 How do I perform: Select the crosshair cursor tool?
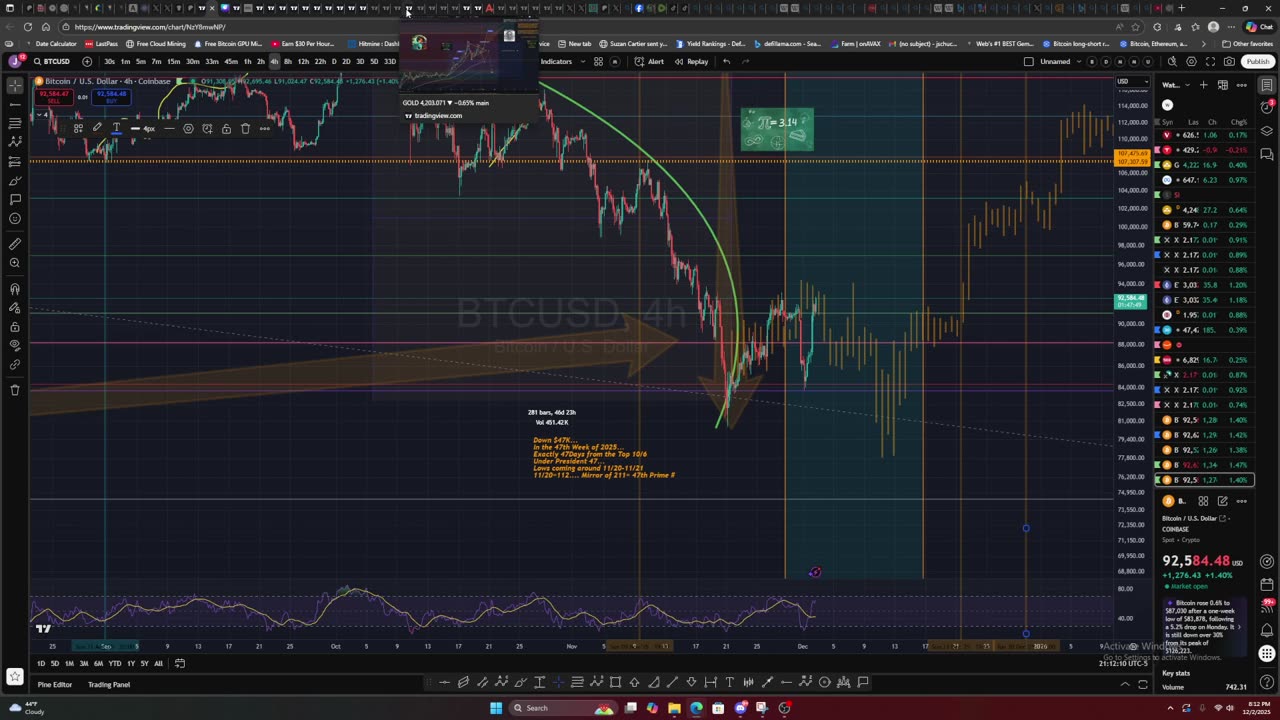[14, 85]
